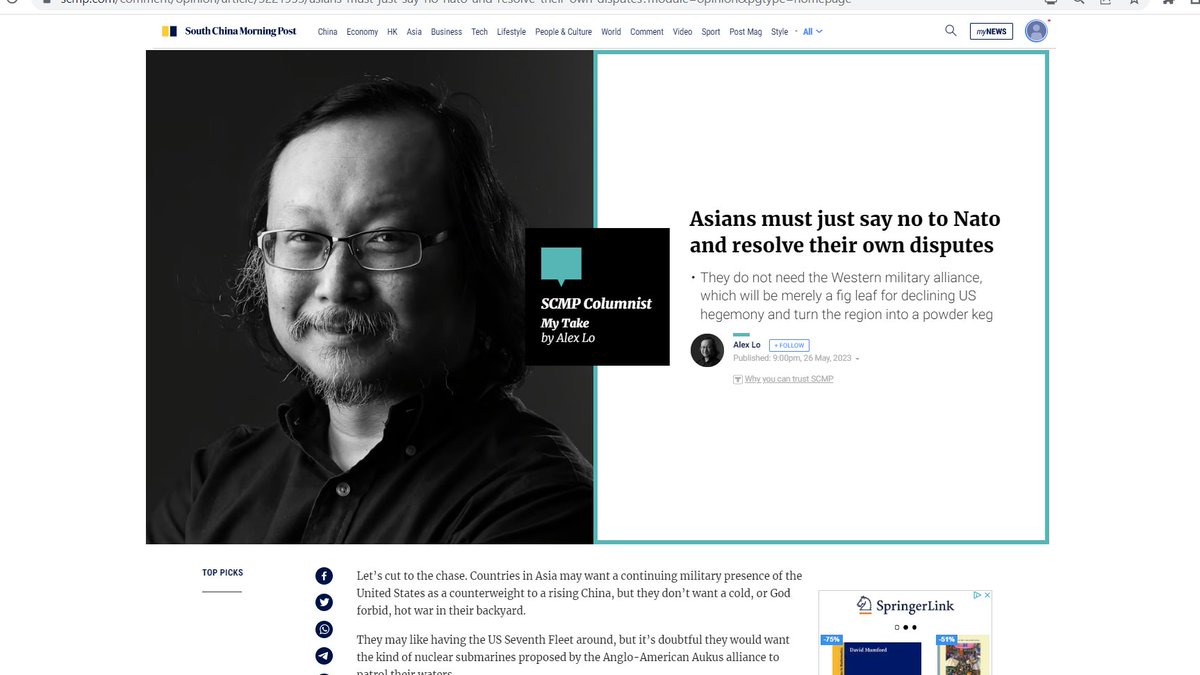The image size is (1200, 675).
Task: Click the -51% discounted book thumbnail
Action: click(x=963, y=655)
